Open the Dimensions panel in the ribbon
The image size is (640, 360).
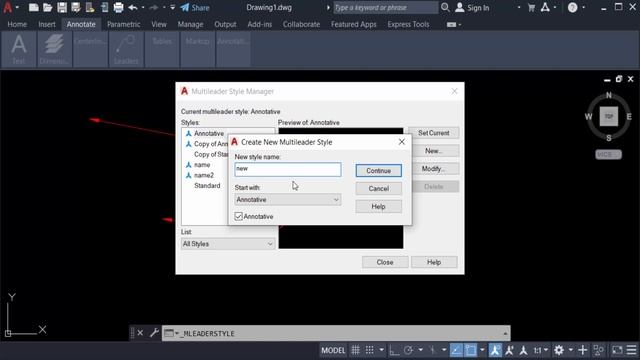pyautogui.click(x=54, y=49)
